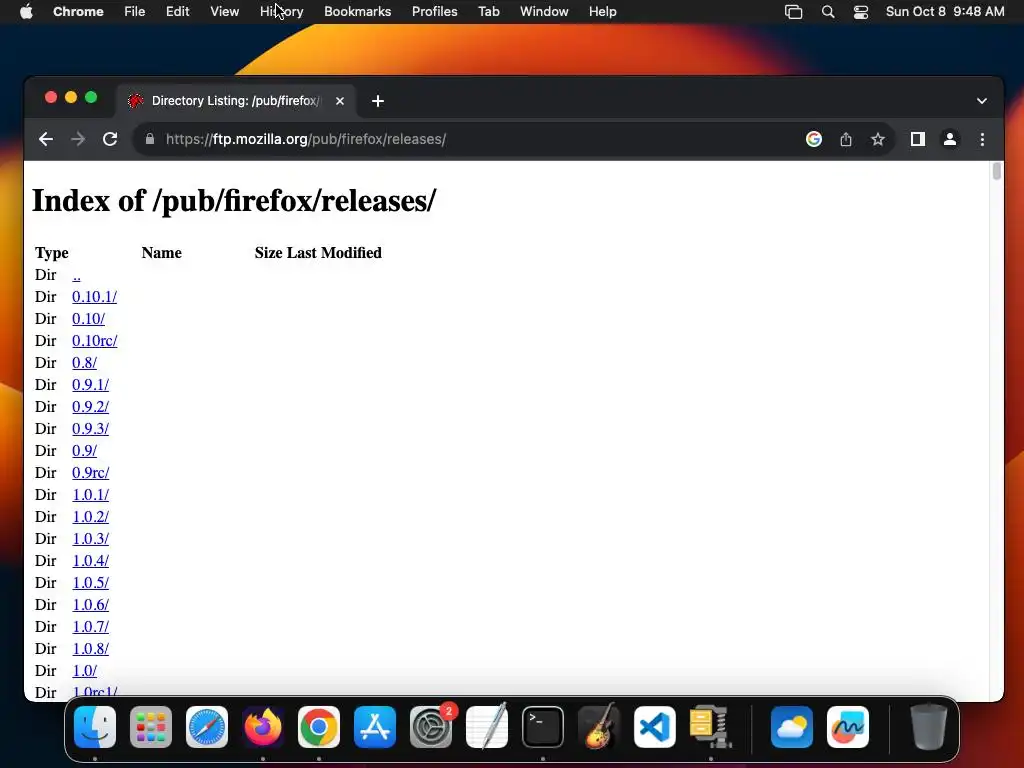Open Visual Studio Code from the Dock
The height and width of the screenshot is (768, 1024).
coord(655,727)
